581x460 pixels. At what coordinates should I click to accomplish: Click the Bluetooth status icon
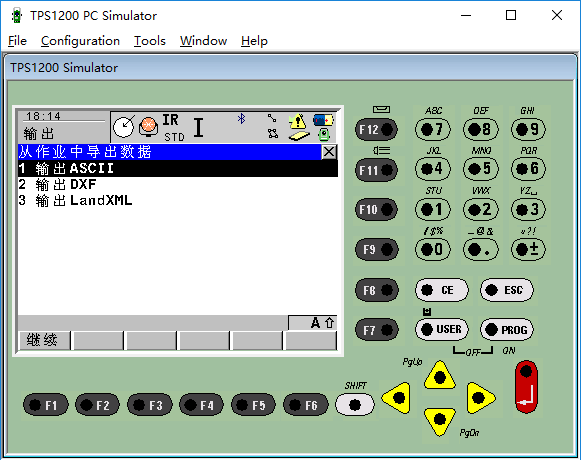pos(242,119)
